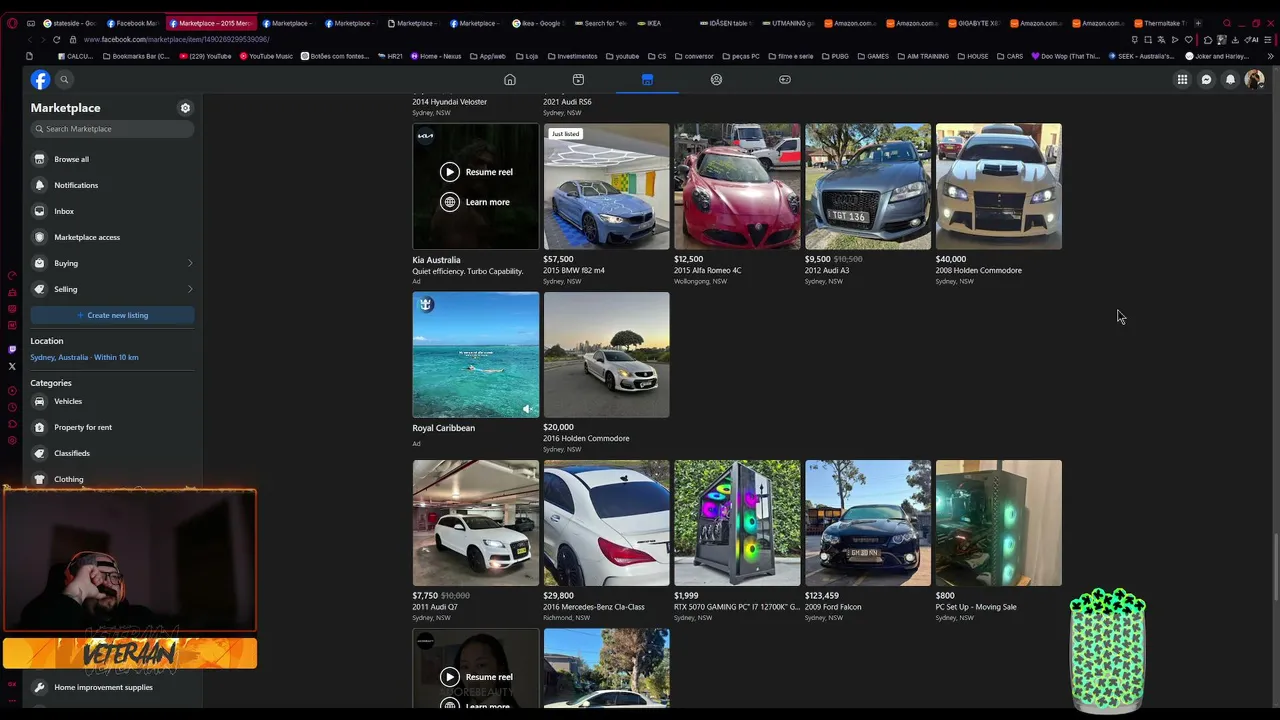Open the Facebook apps grid menu
Viewport: 1280px width, 720px height.
pyautogui.click(x=1182, y=79)
